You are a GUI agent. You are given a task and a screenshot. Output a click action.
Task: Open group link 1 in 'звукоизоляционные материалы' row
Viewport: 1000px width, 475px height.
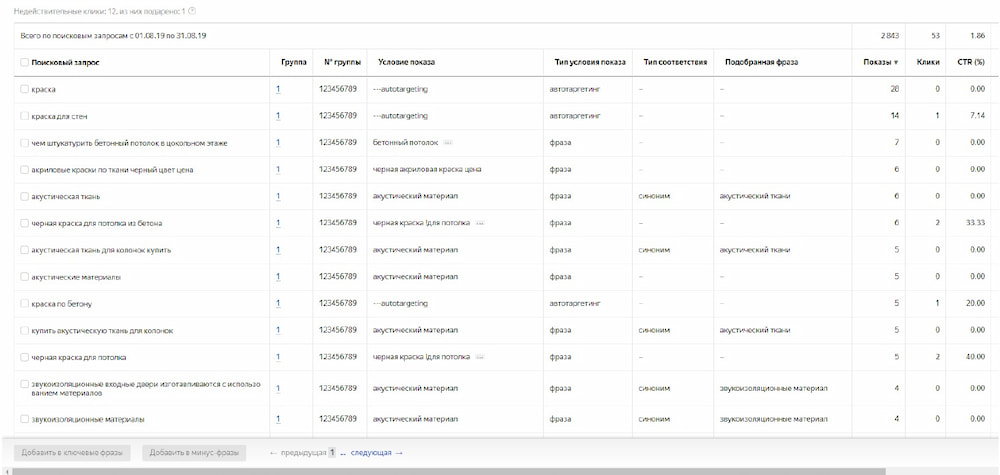[278, 419]
